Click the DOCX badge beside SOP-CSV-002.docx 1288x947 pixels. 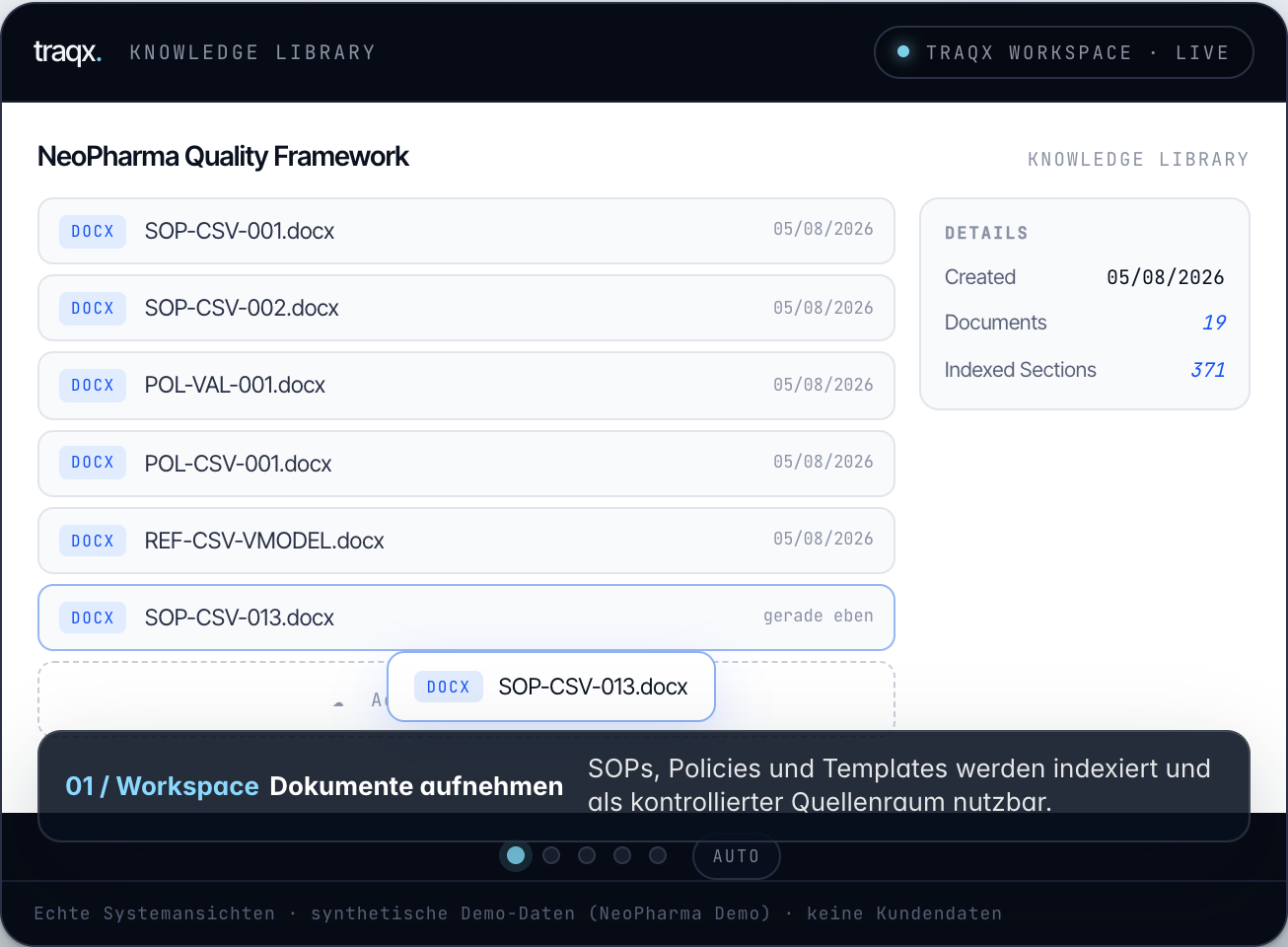[x=93, y=308]
